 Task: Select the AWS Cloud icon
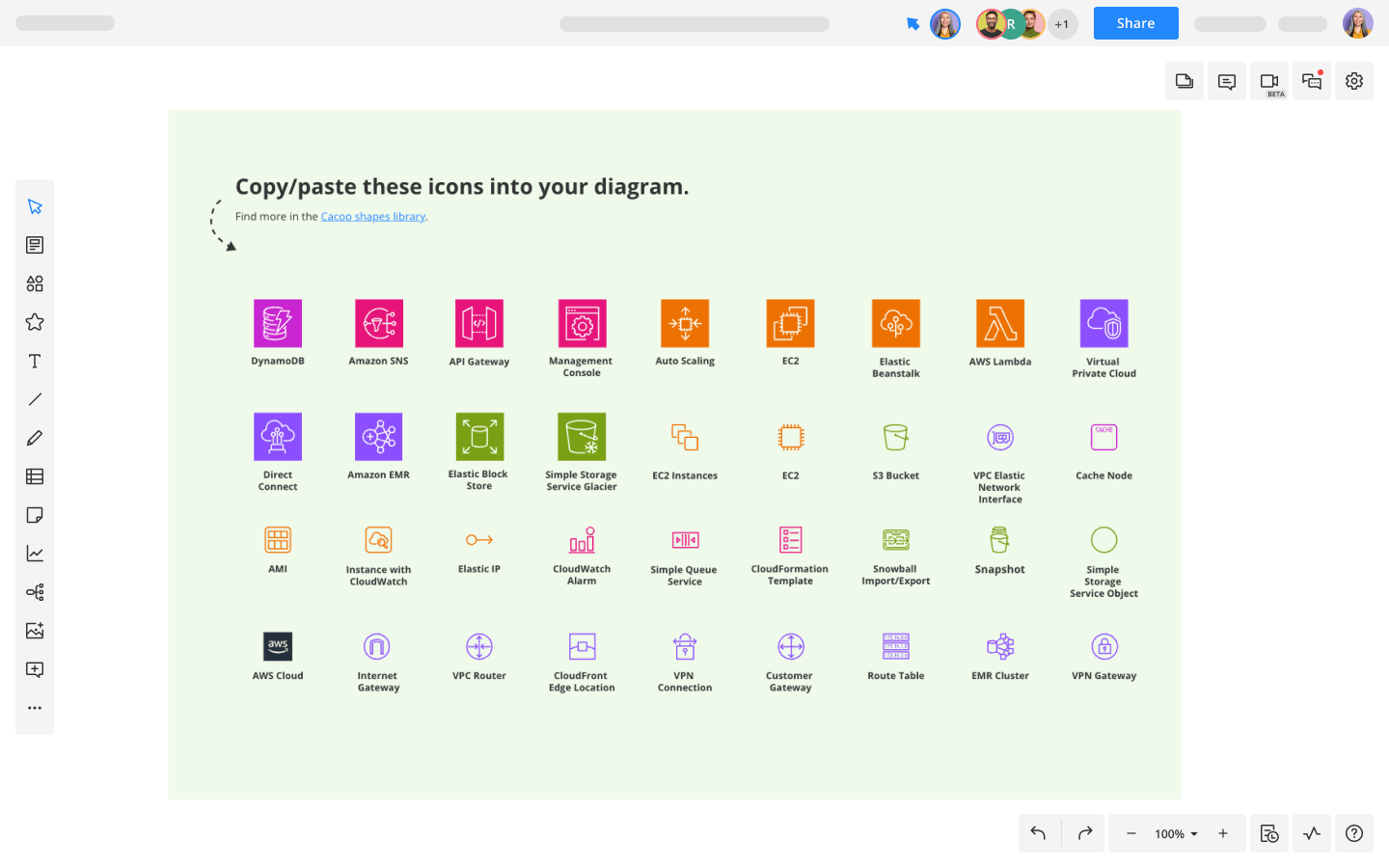[x=278, y=646]
